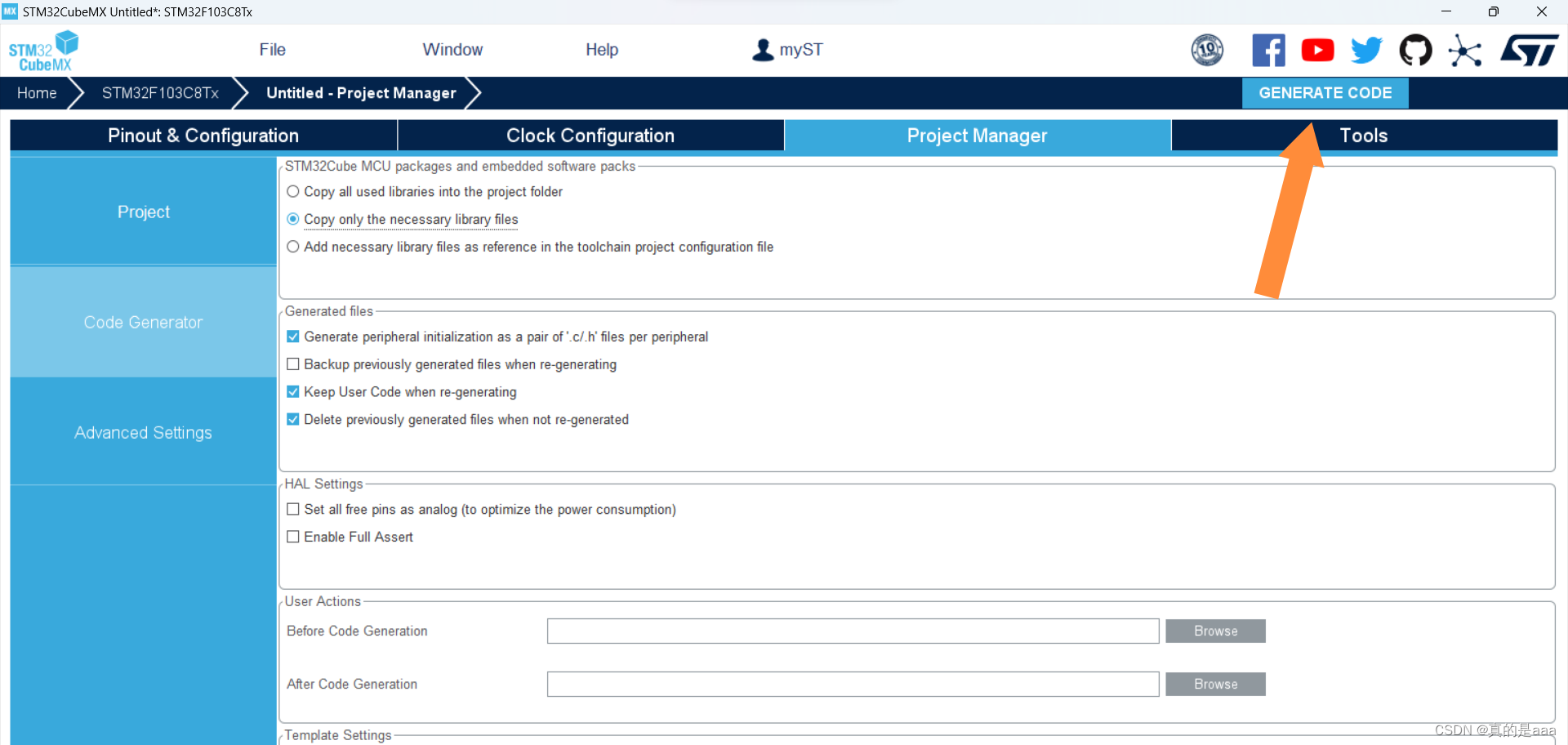This screenshot has height=745, width=1568.
Task: Click the ST company logo
Action: [1530, 50]
